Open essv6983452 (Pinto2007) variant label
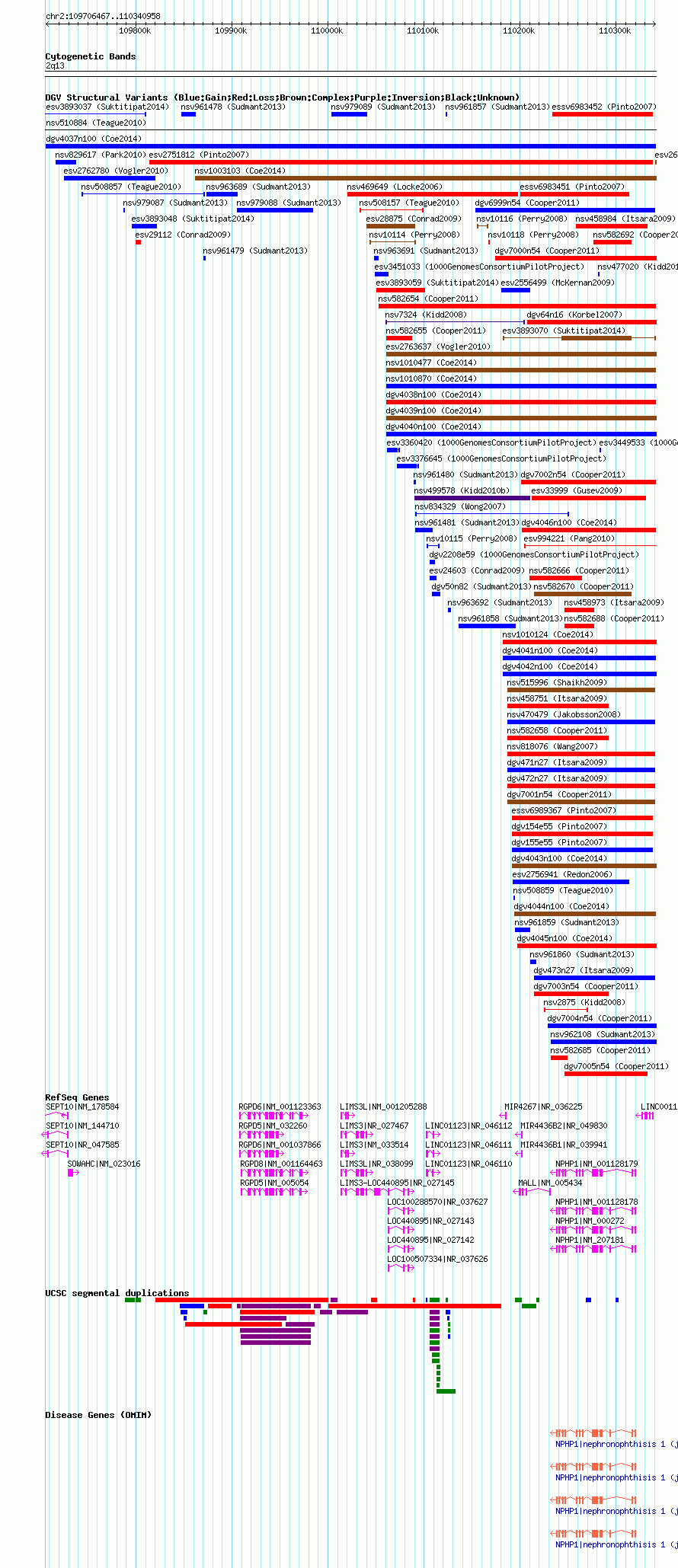Image resolution: width=678 pixels, height=1568 pixels. pyautogui.click(x=603, y=107)
